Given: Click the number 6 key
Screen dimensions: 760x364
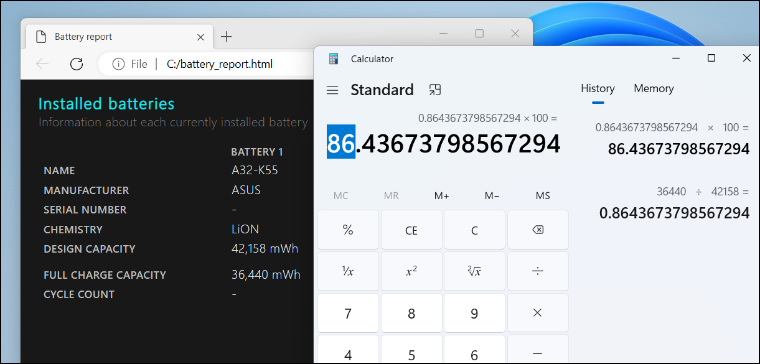Looking at the screenshot, I should pyautogui.click(x=475, y=349).
